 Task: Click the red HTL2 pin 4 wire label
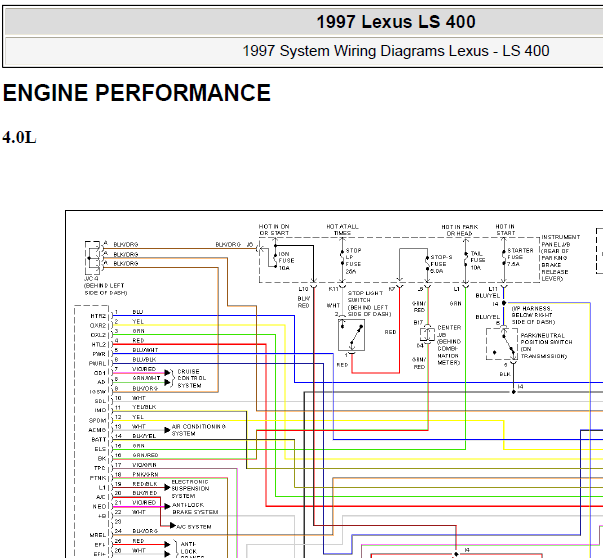click(138, 340)
